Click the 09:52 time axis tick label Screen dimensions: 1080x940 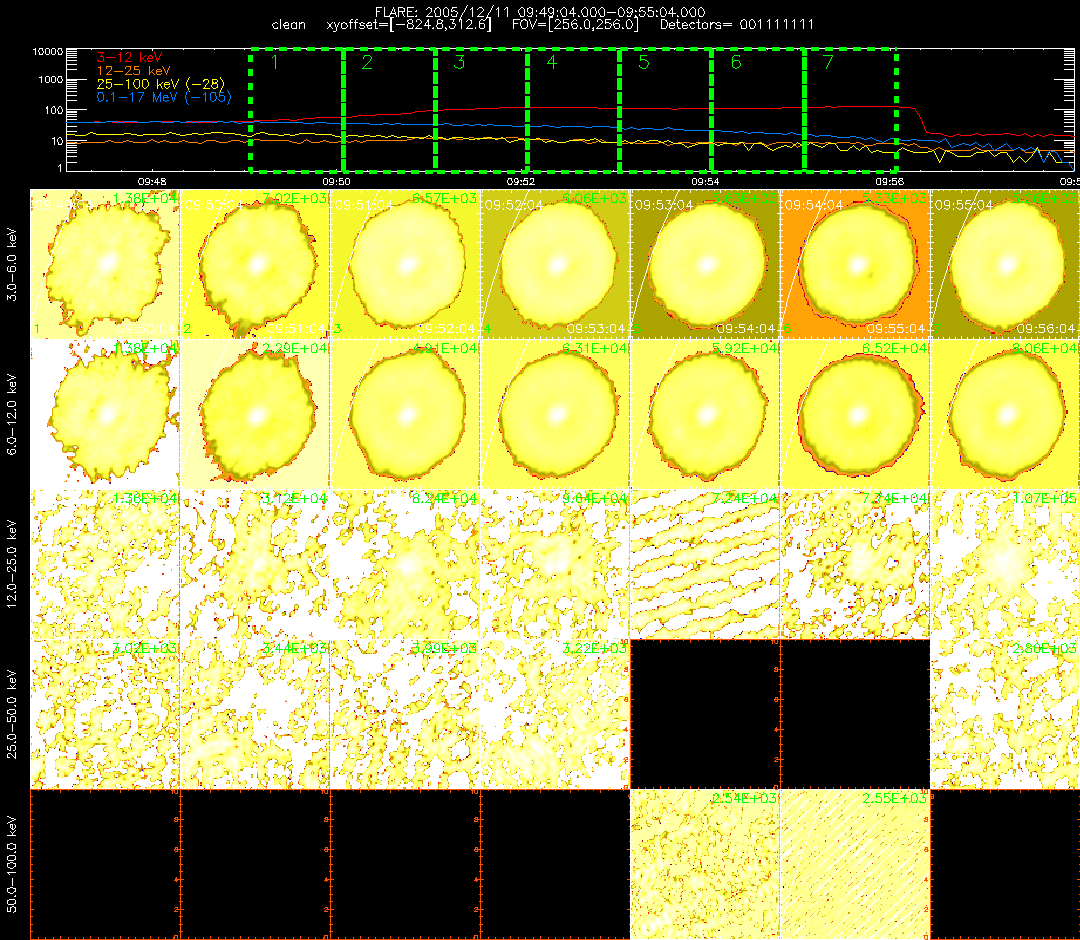[521, 182]
